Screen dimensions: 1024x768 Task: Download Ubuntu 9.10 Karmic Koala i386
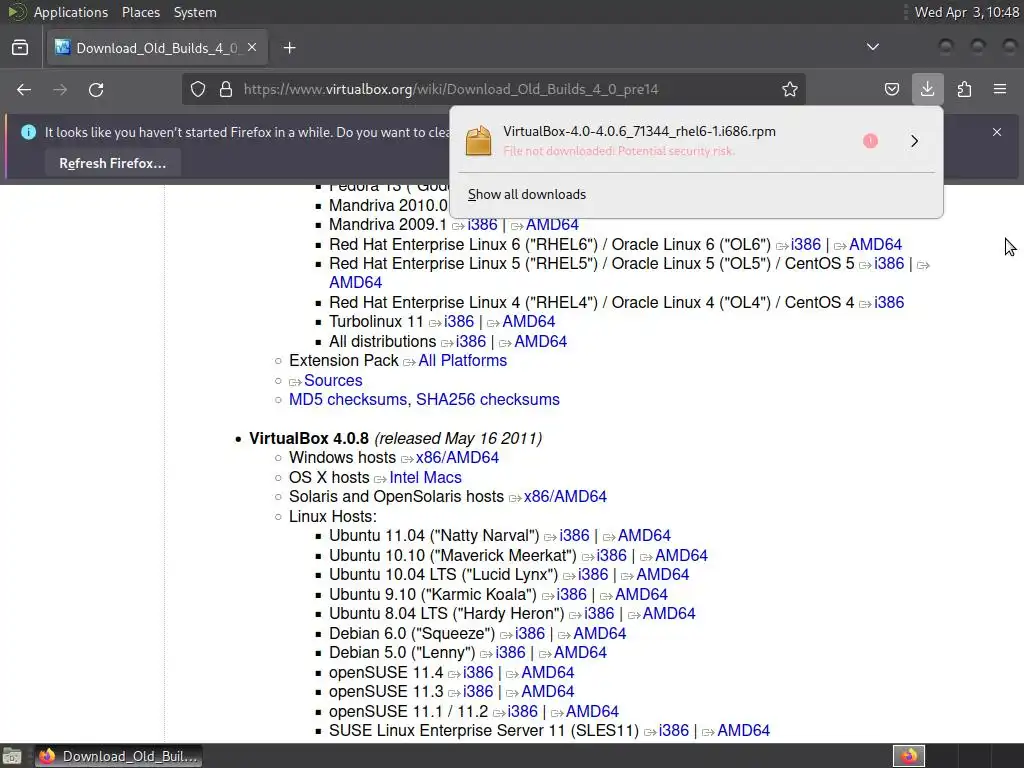[x=571, y=594]
